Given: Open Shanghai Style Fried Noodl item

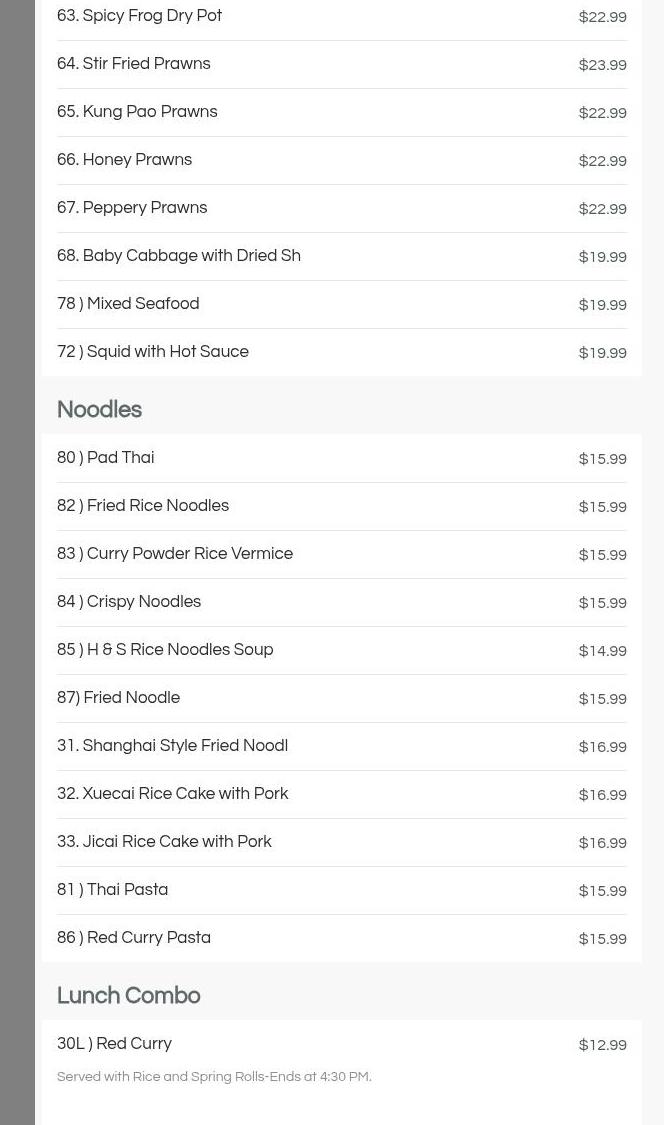Looking at the screenshot, I should [x=342, y=747].
